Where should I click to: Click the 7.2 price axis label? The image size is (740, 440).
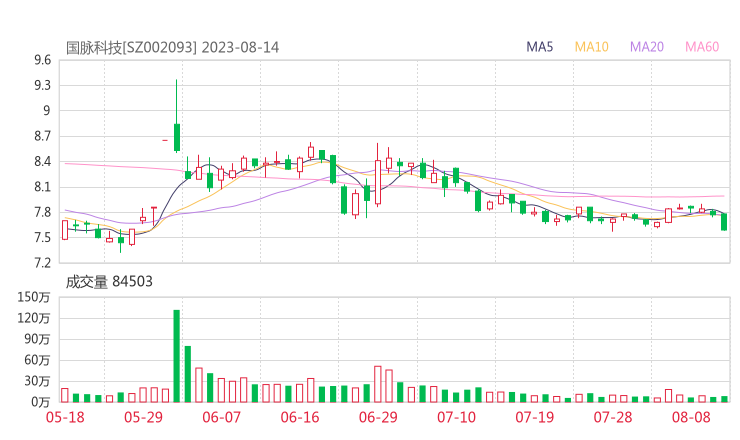42,263
